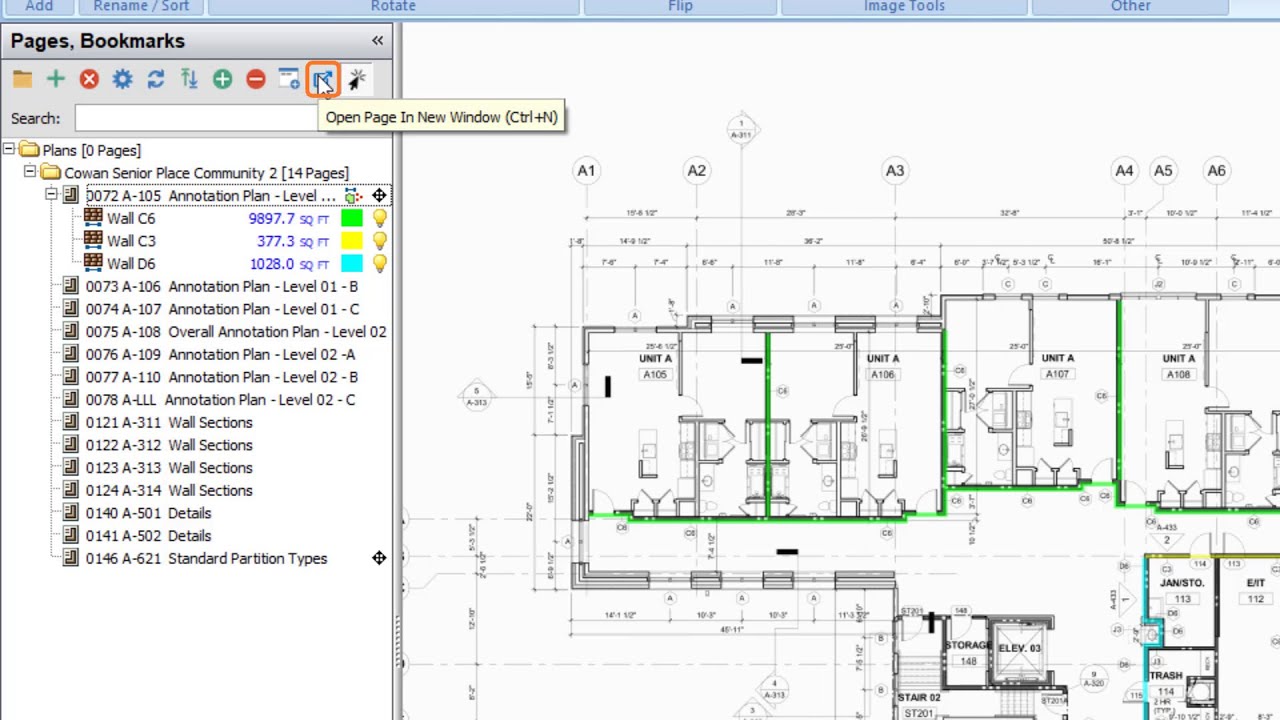Click the red circle collapse-all icon
The width and height of the screenshot is (1280, 720).
pos(255,79)
